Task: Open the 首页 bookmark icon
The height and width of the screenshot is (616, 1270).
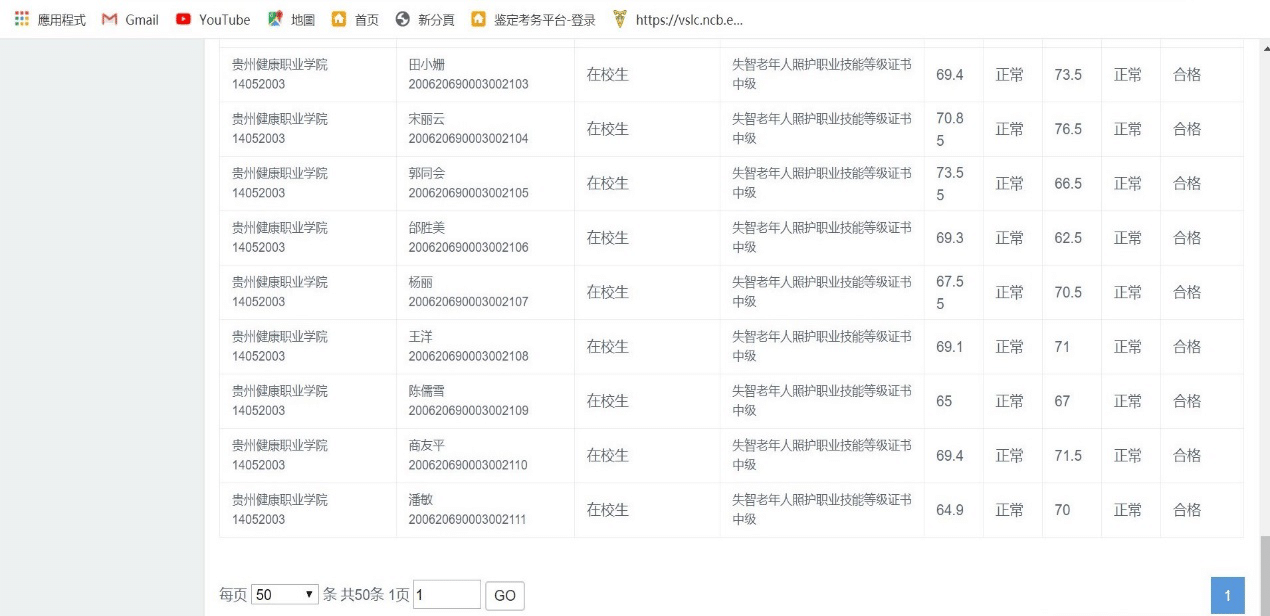Action: coord(339,19)
